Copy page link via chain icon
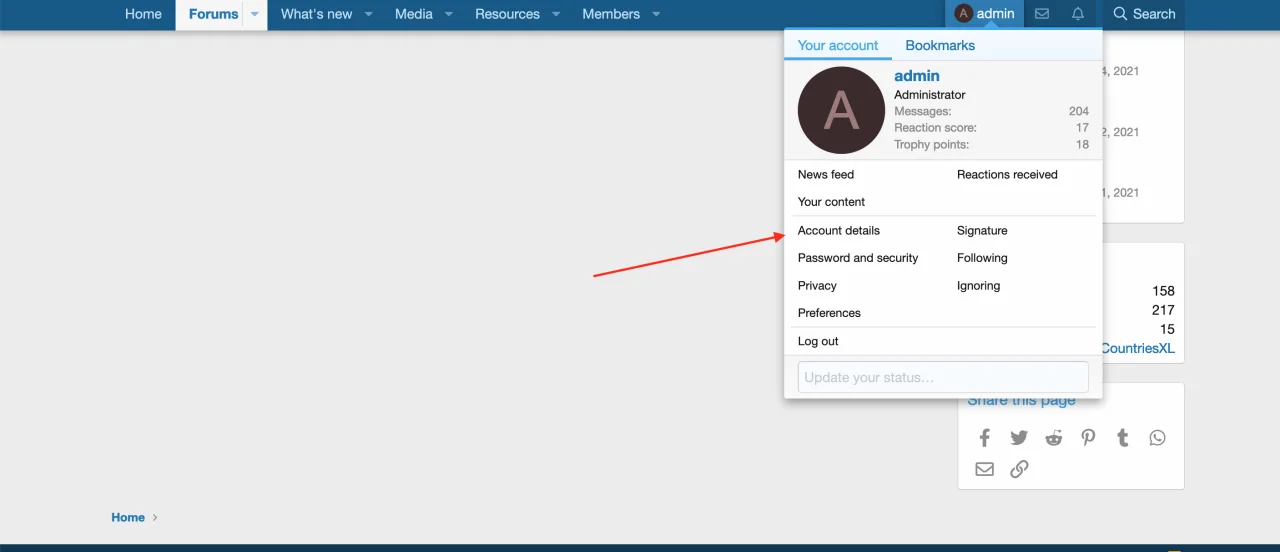This screenshot has height=552, width=1280. coord(1019,469)
